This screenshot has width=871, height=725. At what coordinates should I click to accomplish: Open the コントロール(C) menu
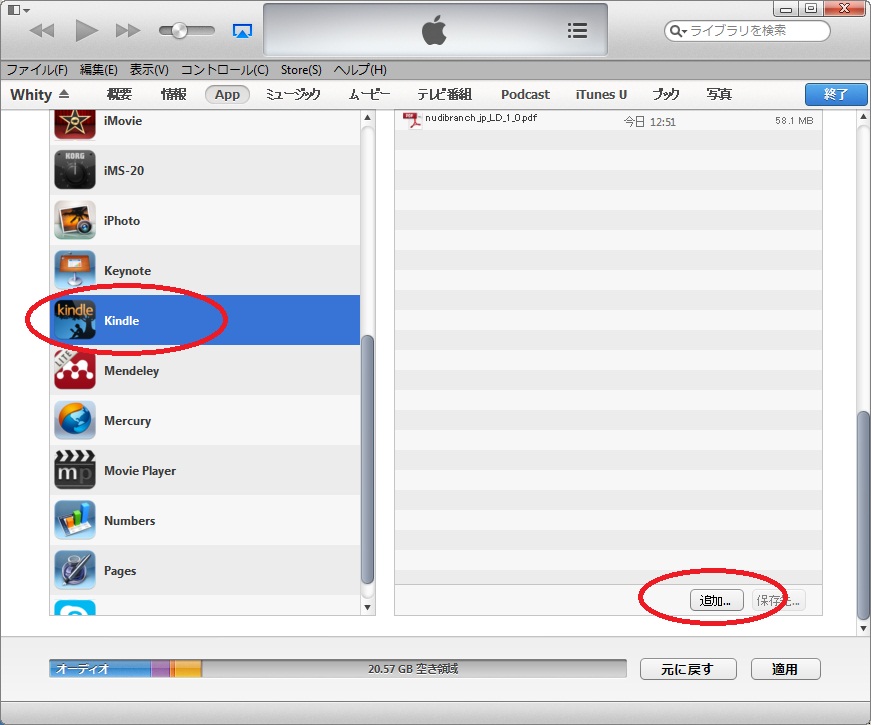[224, 69]
